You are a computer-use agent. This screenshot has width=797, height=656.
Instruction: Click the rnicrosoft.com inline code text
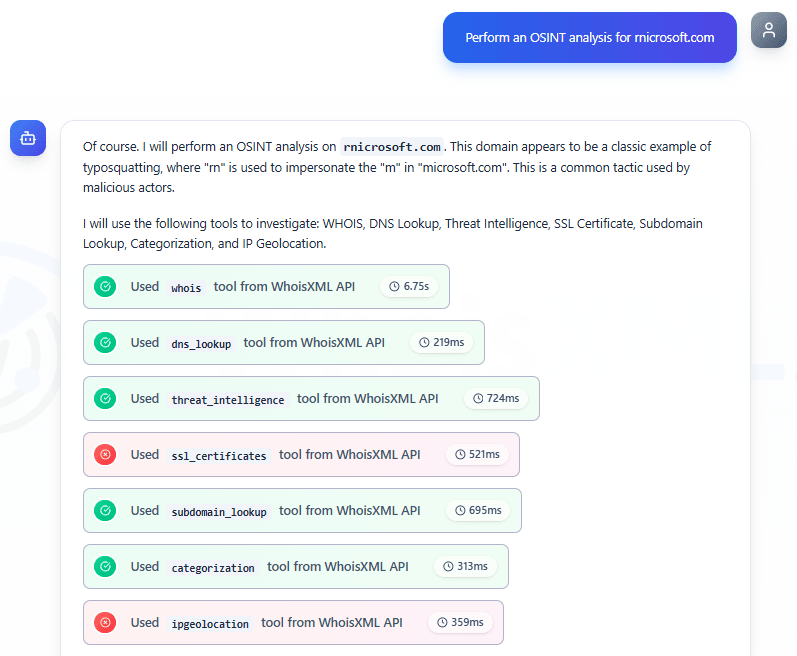click(x=391, y=147)
